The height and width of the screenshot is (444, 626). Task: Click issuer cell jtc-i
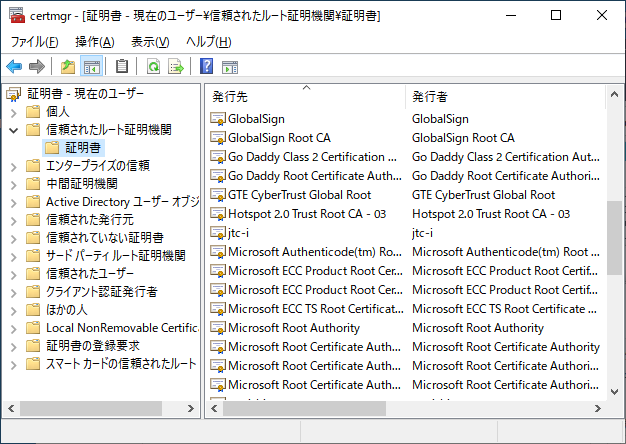tap(422, 233)
